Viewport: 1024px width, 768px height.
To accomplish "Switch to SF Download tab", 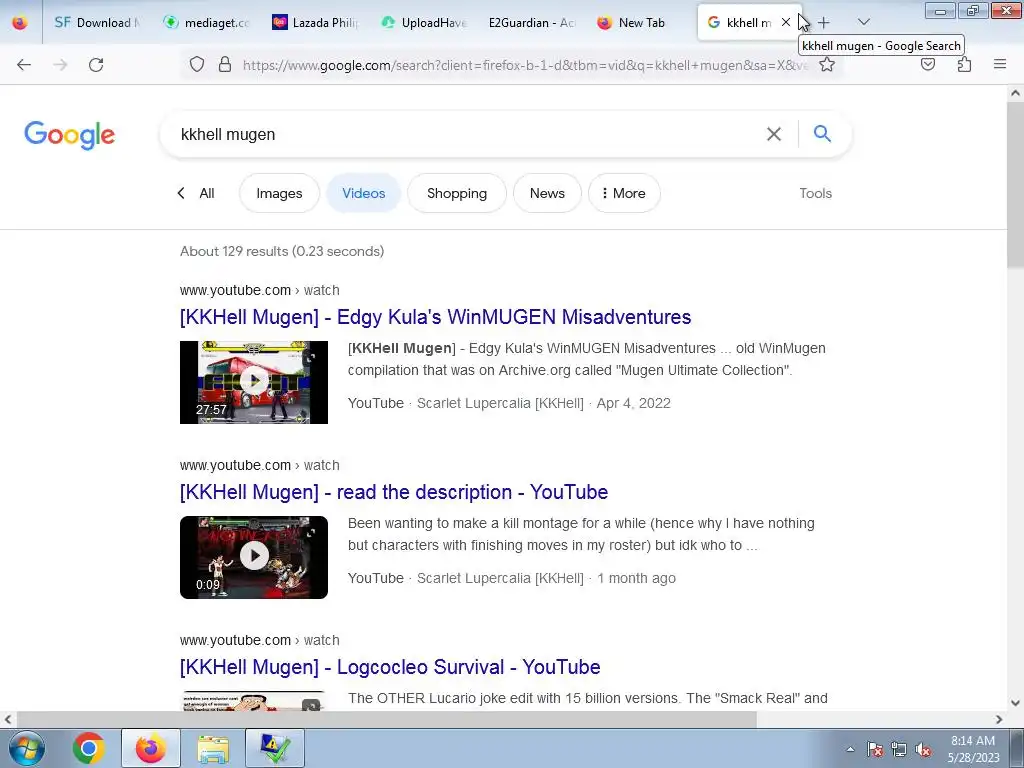I will pyautogui.click(x=97, y=22).
